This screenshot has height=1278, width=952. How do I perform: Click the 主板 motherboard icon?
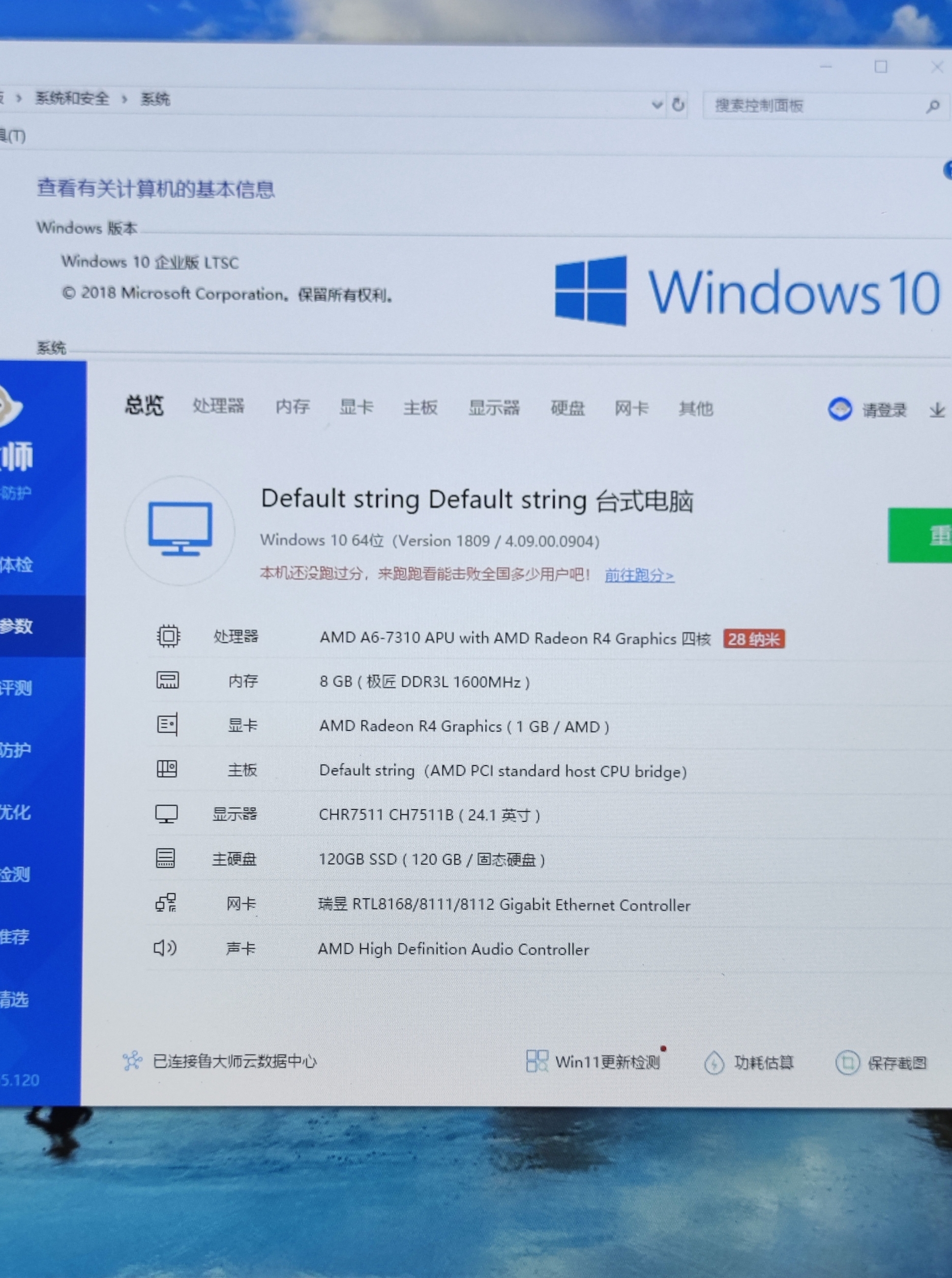[x=167, y=769]
